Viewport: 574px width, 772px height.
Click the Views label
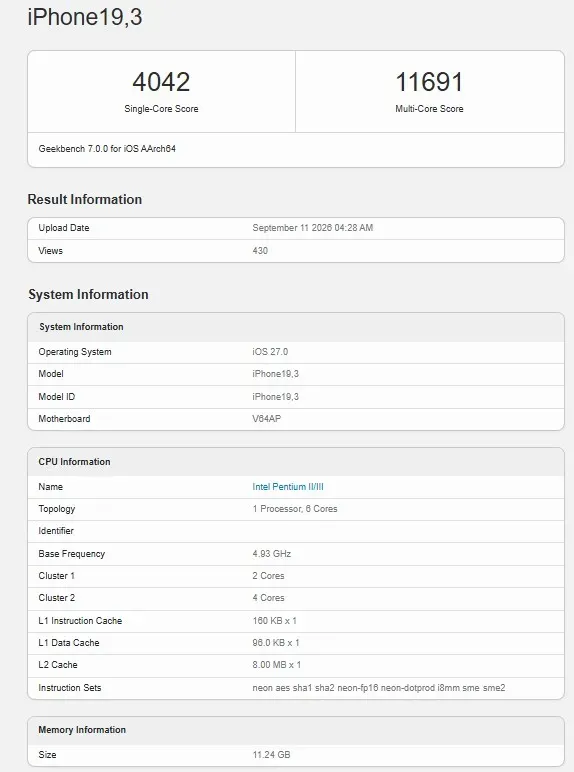pyautogui.click(x=51, y=251)
